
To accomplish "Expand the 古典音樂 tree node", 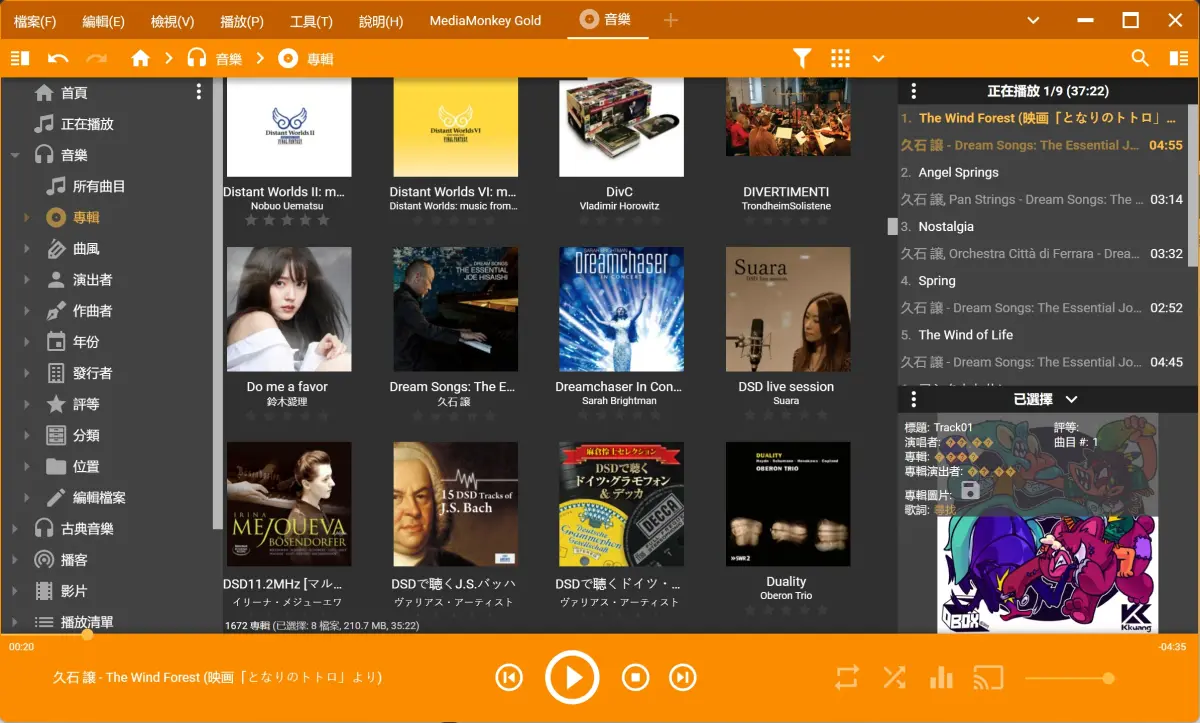I will (x=15, y=529).
